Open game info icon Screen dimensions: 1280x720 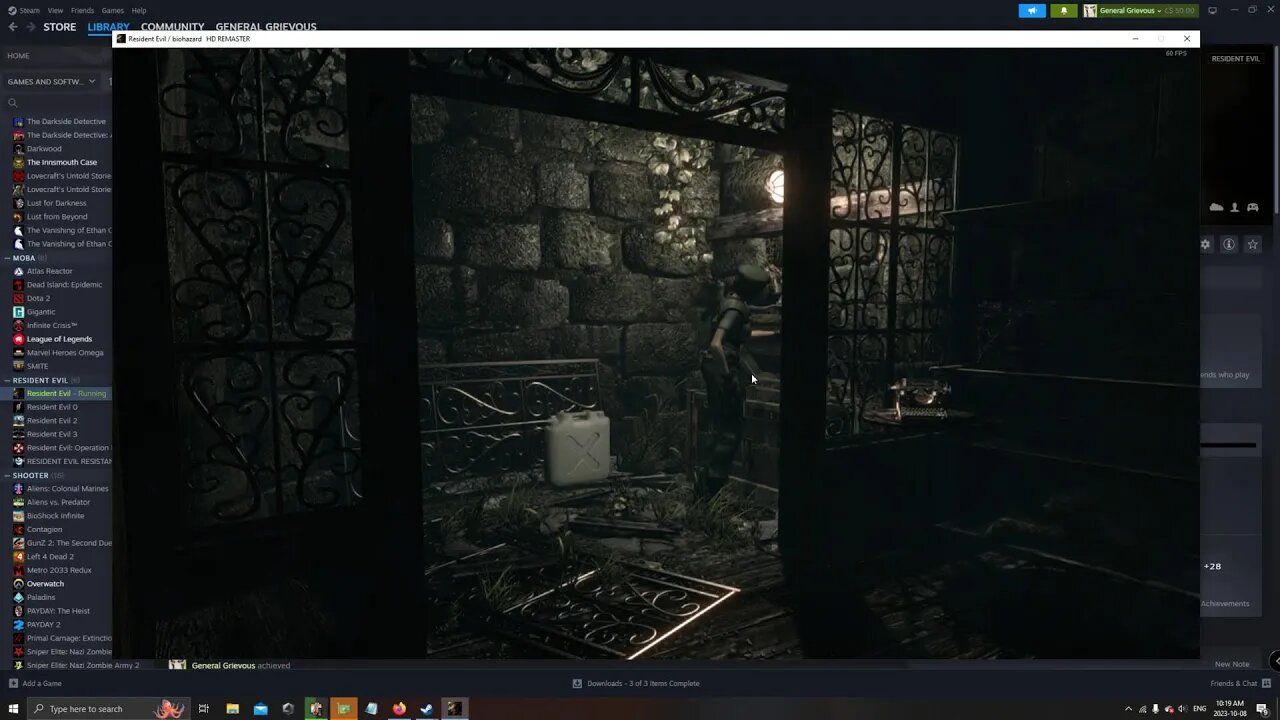click(1229, 244)
